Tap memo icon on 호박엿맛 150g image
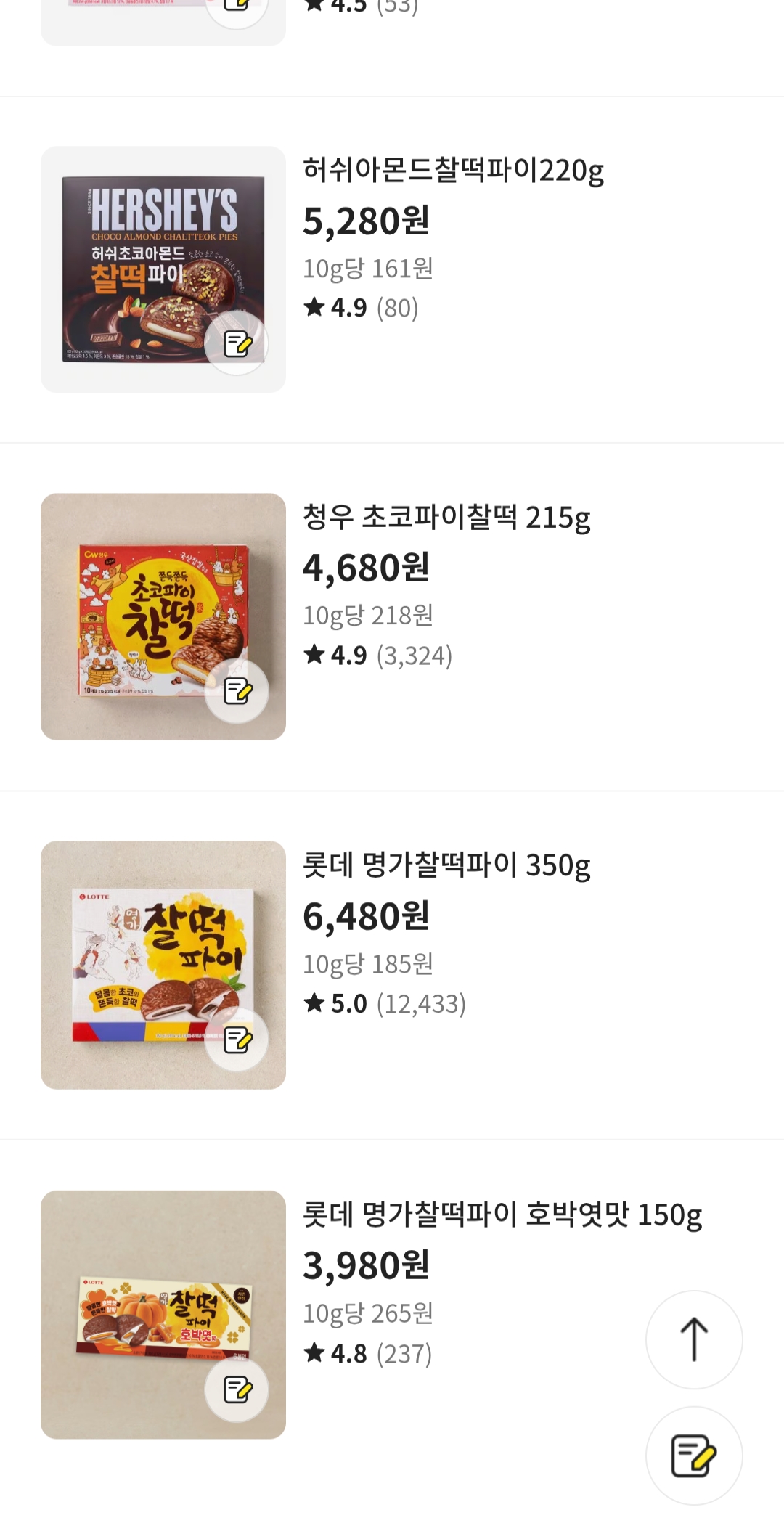784x1539 pixels. coord(237,1389)
